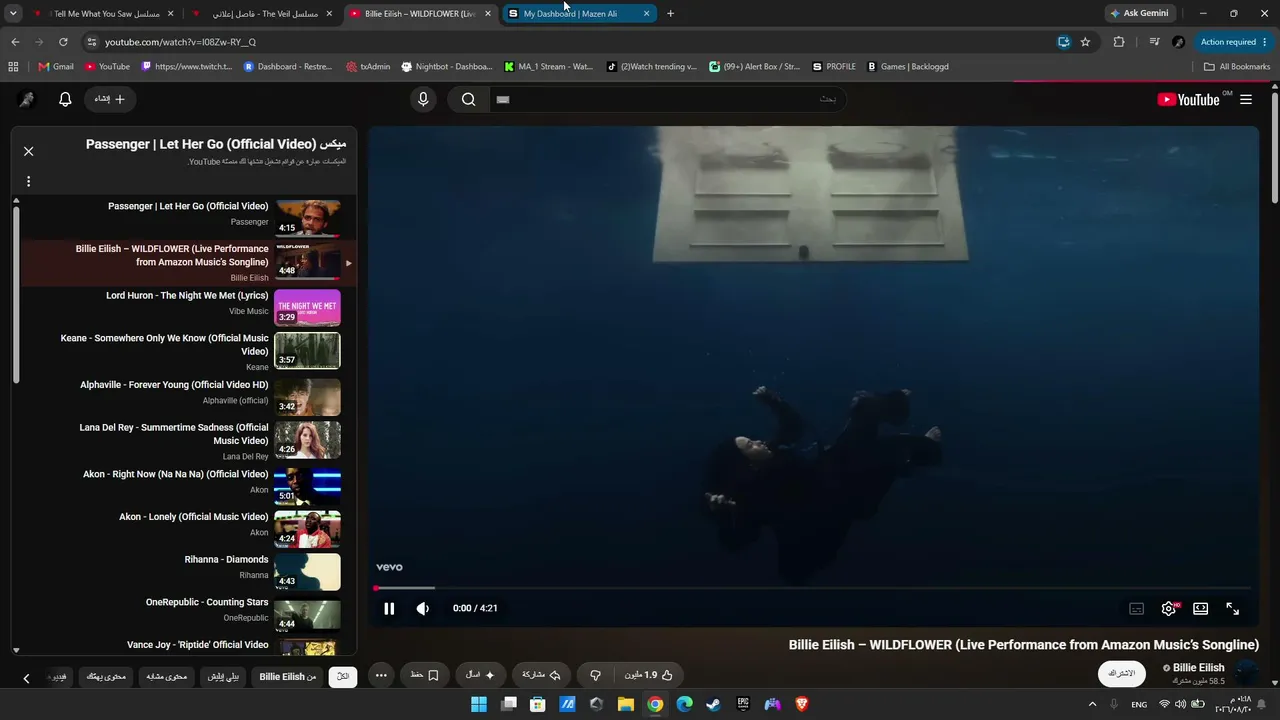This screenshot has height=720, width=1280.
Task: Select the 'من Billie Eilish' filter chip
Action: point(288,676)
